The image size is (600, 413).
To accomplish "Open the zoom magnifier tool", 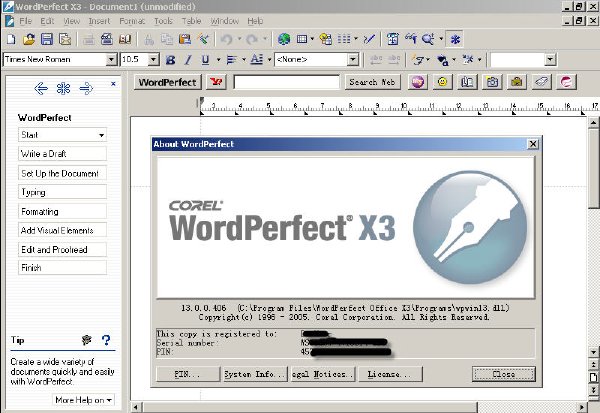I will tap(428, 39).
